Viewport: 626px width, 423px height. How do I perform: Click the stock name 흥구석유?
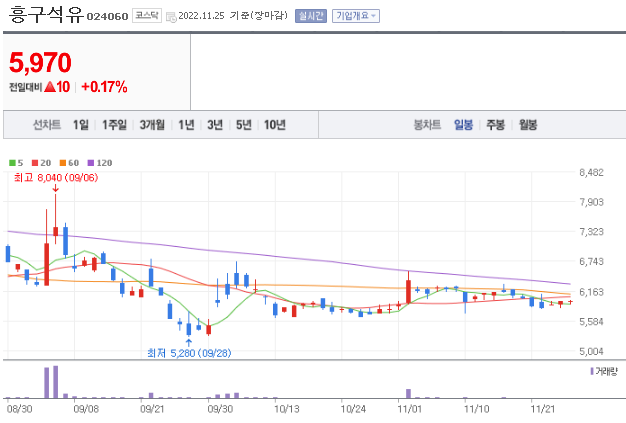tap(46, 15)
